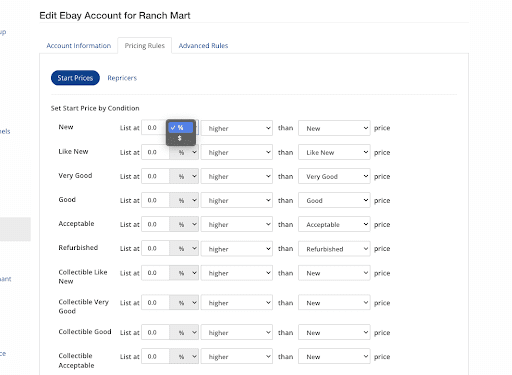Open the Advanced Rules tab

(203, 46)
